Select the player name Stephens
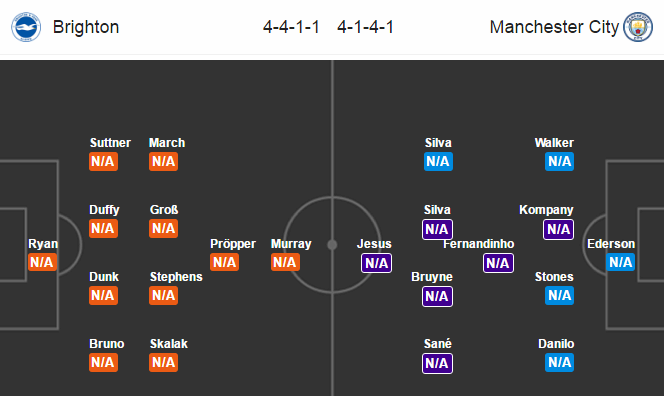Viewport: 664px width, 396px height. point(176,277)
